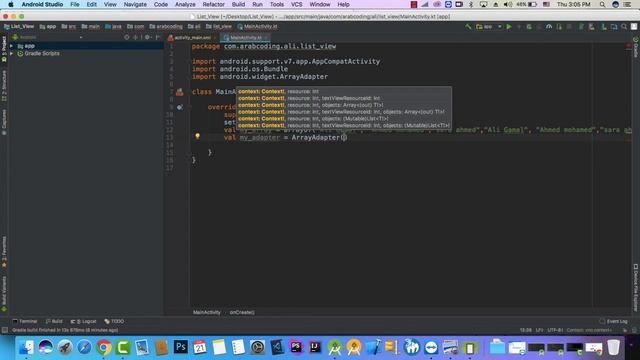Screen dimensions: 640x360
Task: Place cursor inside ArrayAdapter parentheses
Action: 344,138
